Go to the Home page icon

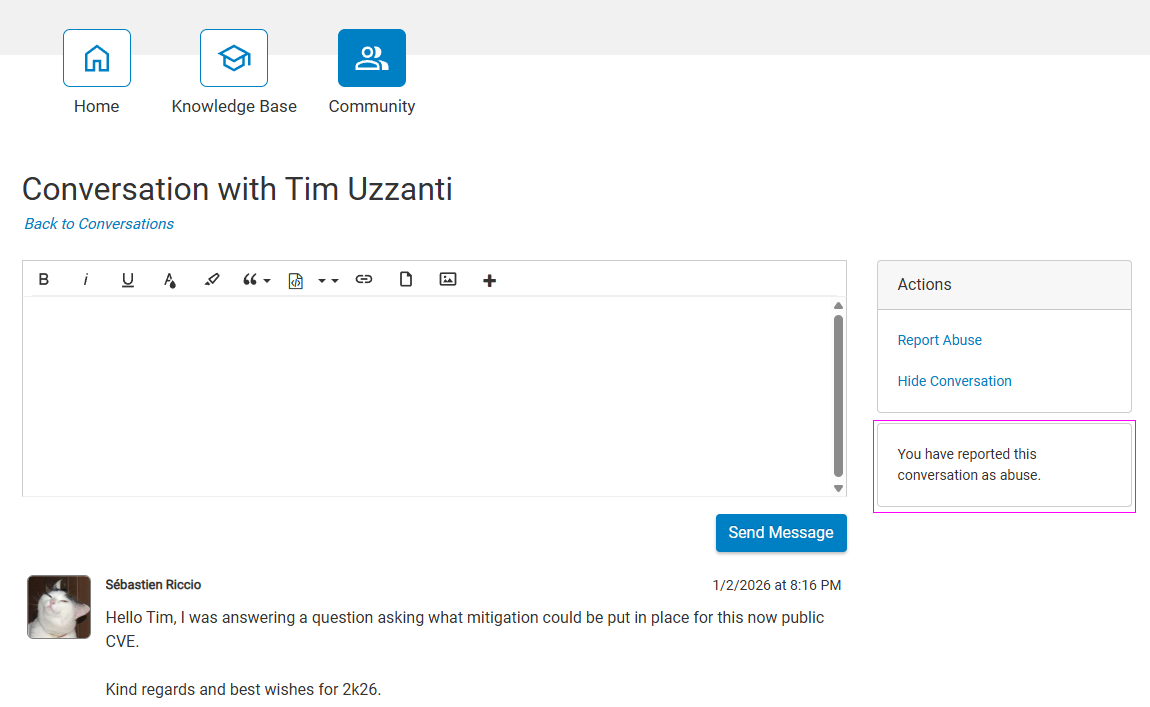97,58
